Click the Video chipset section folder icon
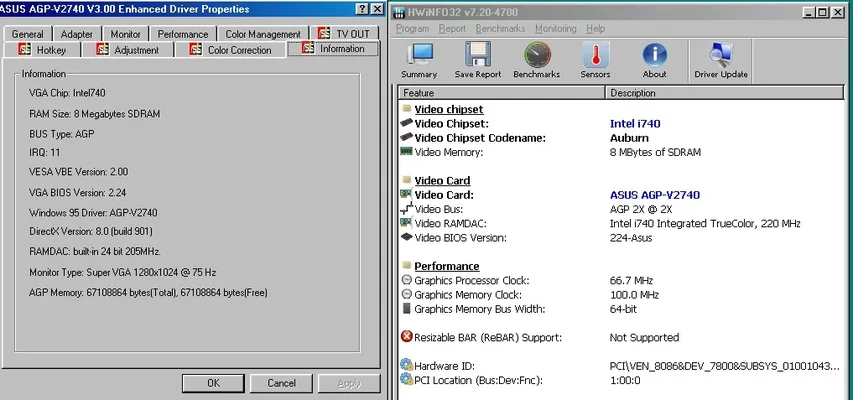The image size is (853, 400). pos(406,108)
